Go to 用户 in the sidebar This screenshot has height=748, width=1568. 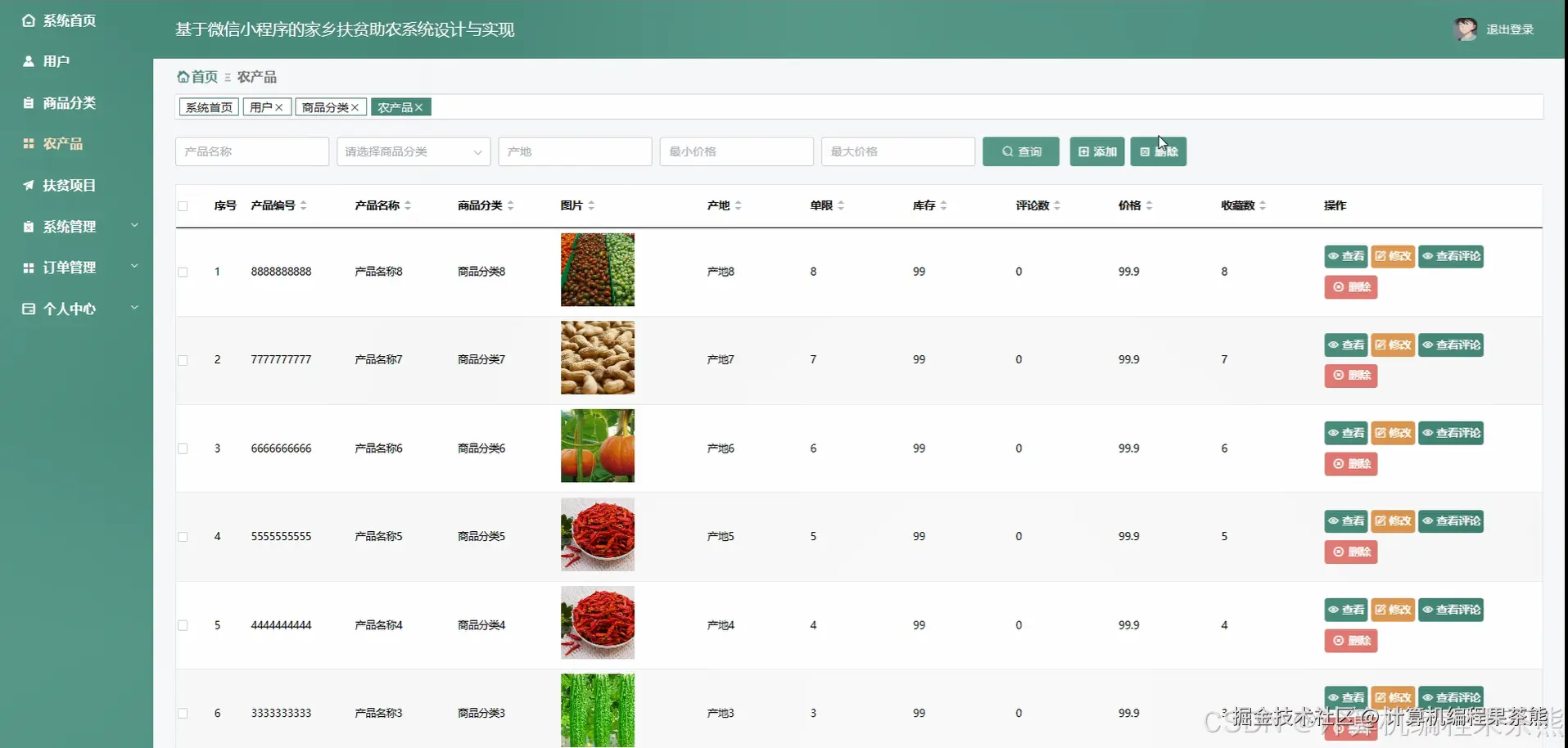(x=46, y=61)
